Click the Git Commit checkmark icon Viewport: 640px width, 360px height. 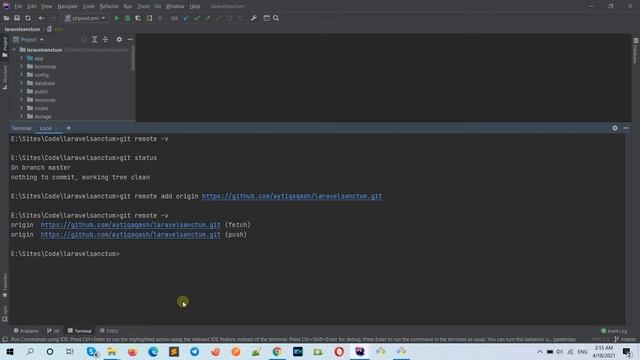pyautogui.click(x=197, y=18)
